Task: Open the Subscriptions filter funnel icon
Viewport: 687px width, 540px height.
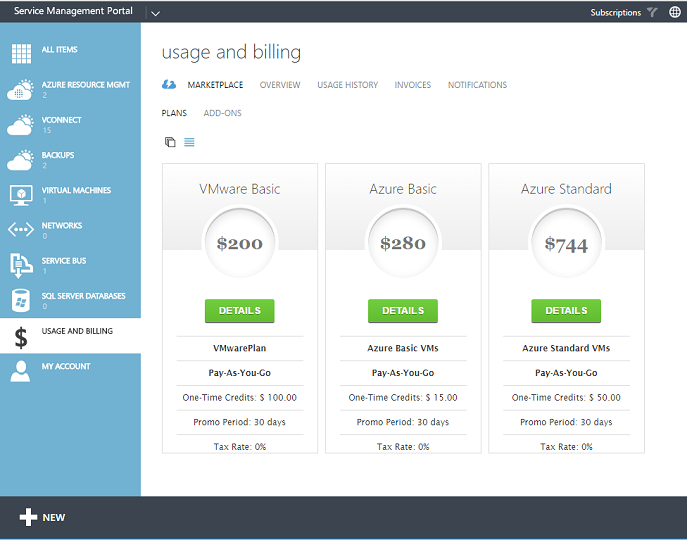Action: pos(652,12)
